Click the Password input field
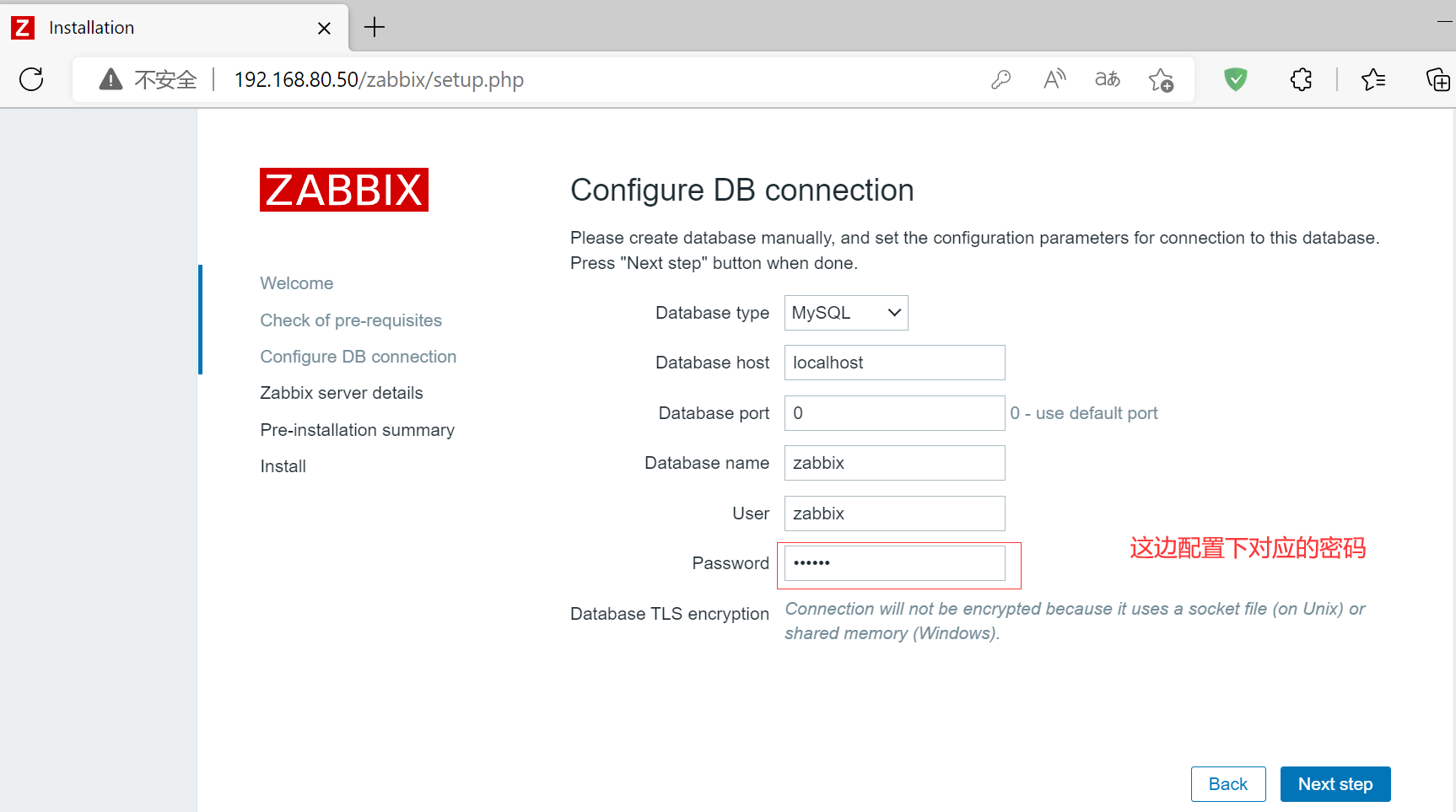 pyautogui.click(x=895, y=563)
